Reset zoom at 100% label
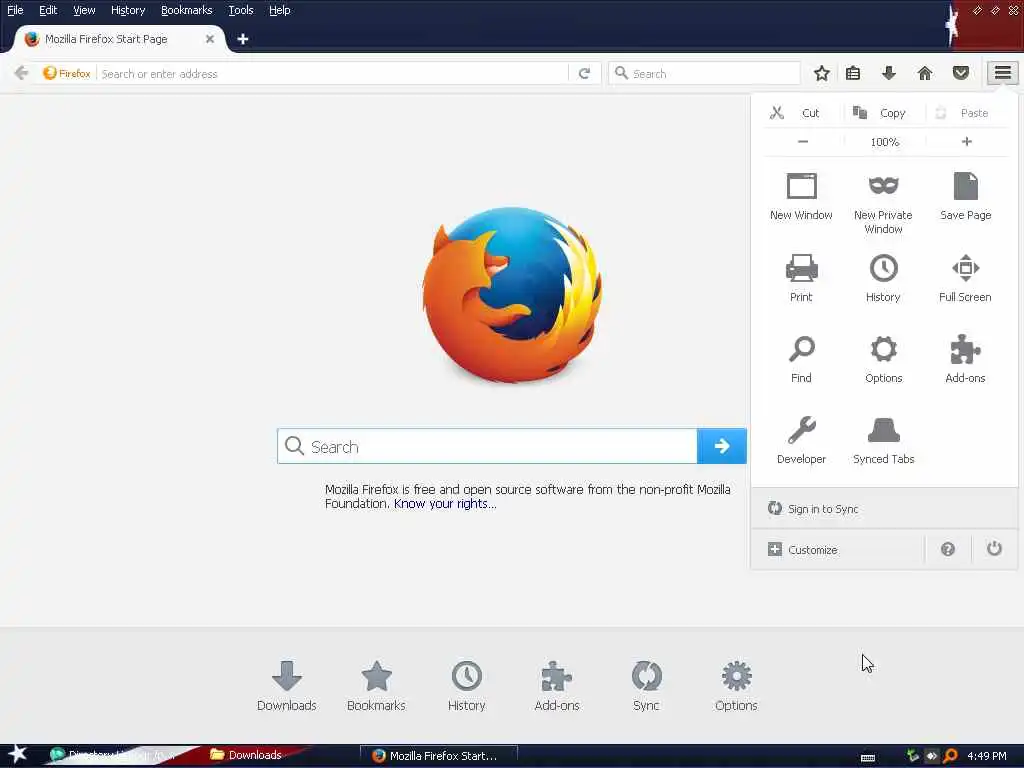This screenshot has width=1024, height=768. (885, 142)
